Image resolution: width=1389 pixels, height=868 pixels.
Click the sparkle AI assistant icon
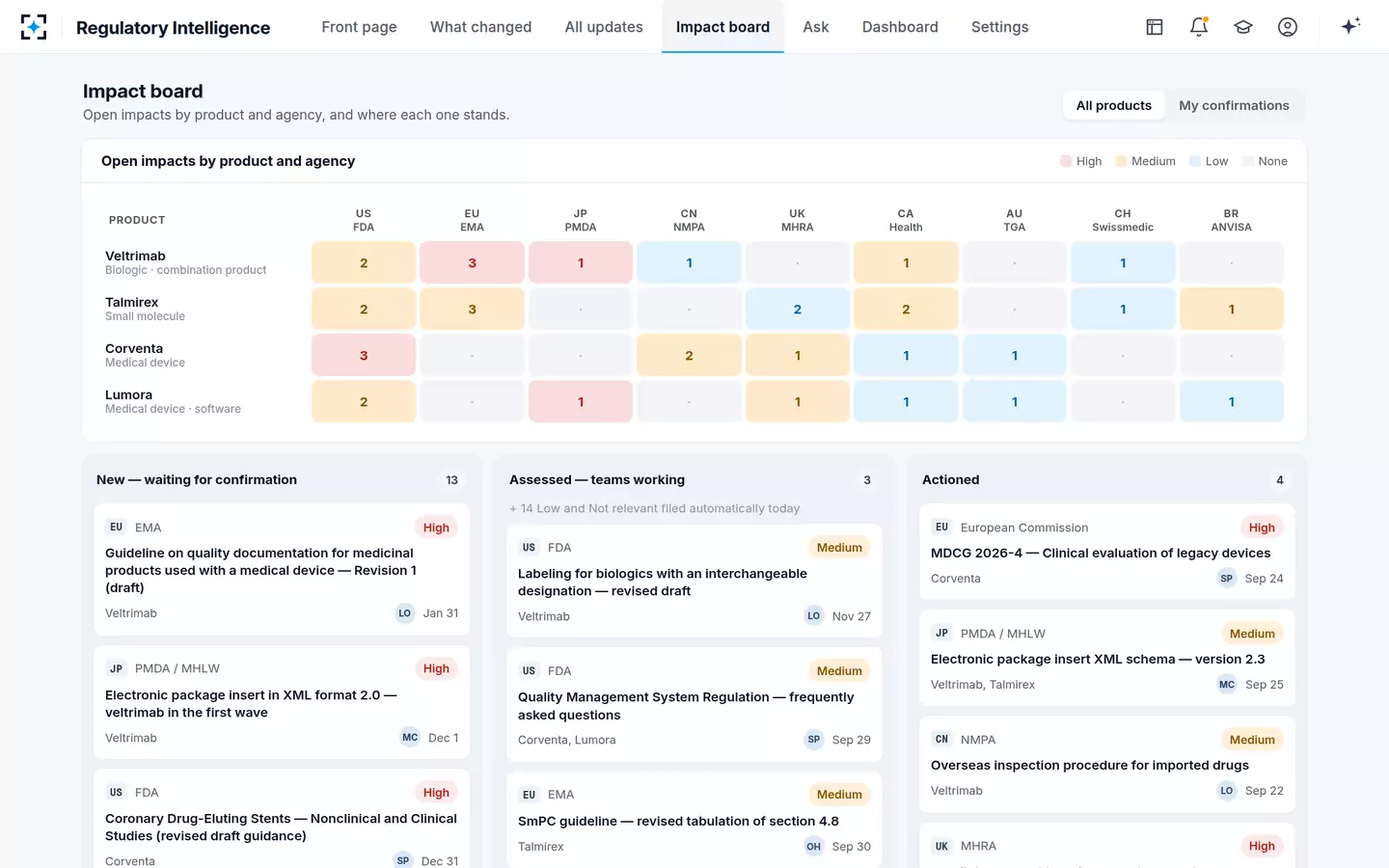point(1350,26)
